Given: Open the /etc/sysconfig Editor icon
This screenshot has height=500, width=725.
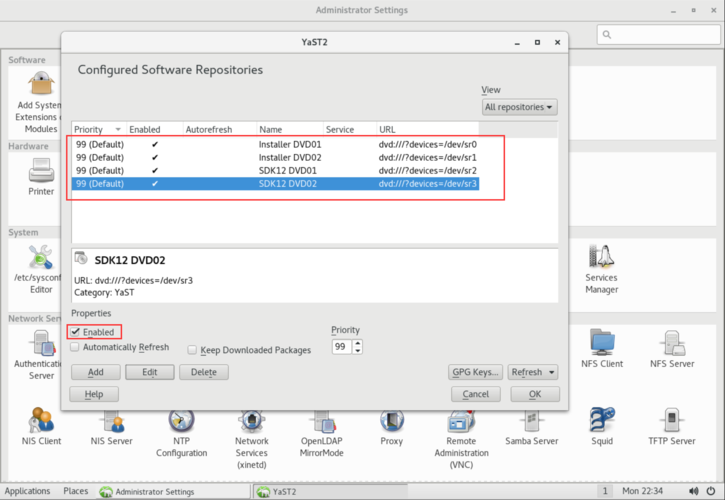Looking at the screenshot, I should click(41, 257).
